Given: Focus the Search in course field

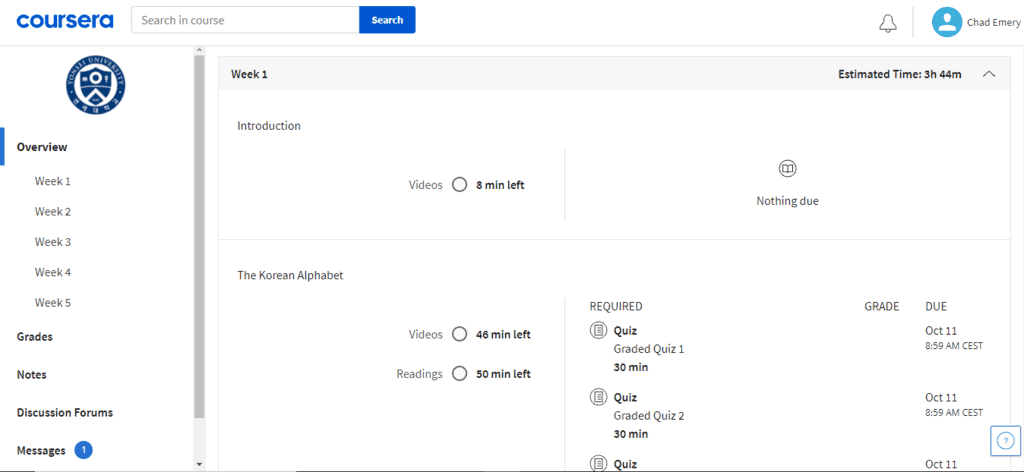Looking at the screenshot, I should (x=245, y=20).
